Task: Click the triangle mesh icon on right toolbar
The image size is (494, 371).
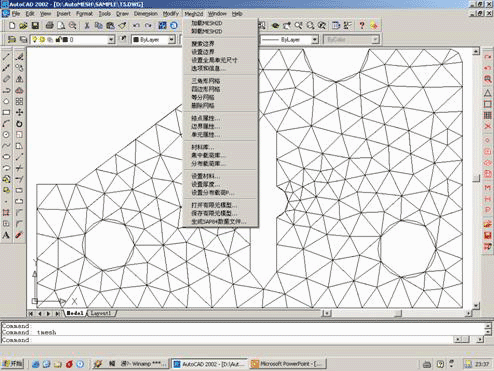Action: point(487,93)
